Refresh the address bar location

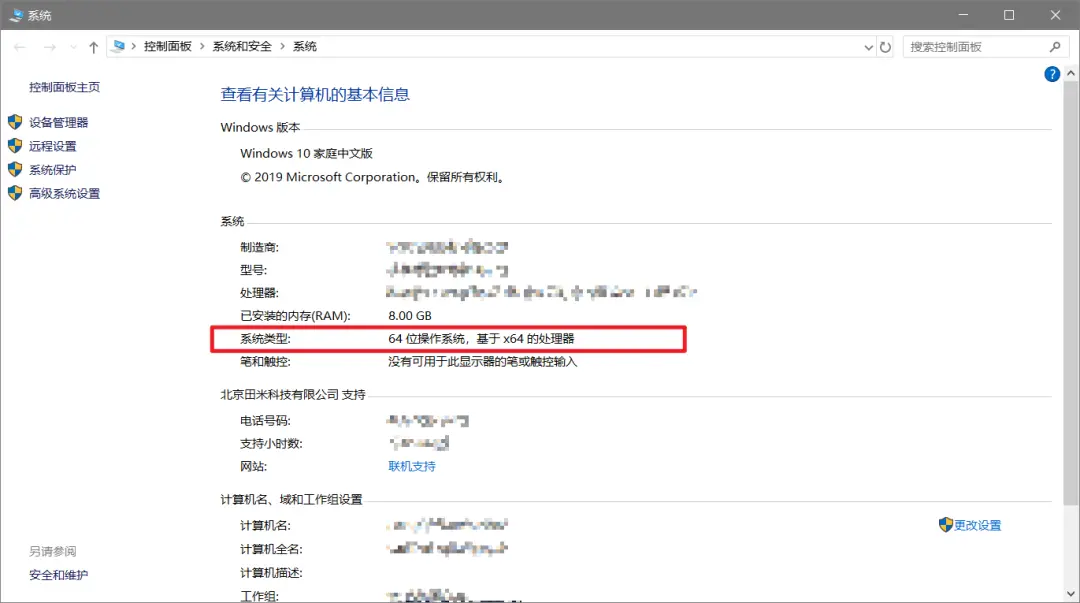(x=885, y=47)
